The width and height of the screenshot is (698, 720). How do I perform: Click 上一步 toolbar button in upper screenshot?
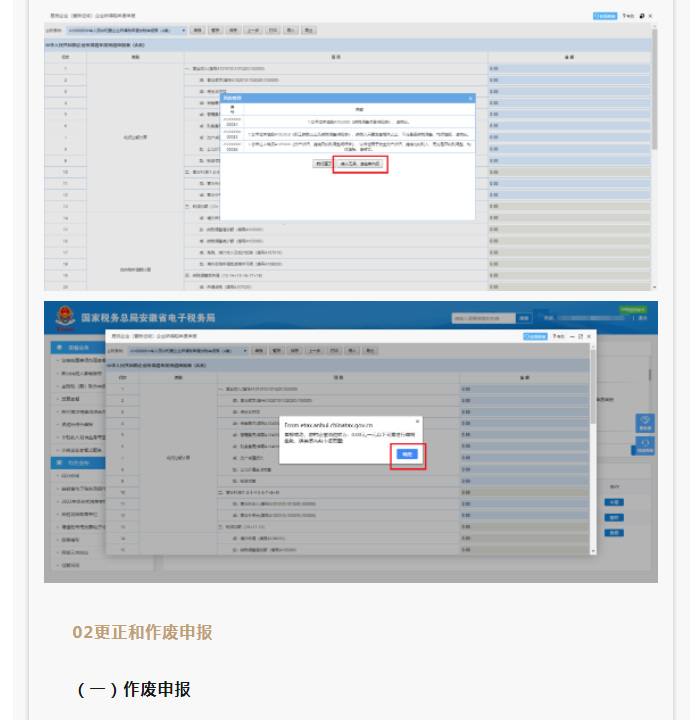(253, 30)
